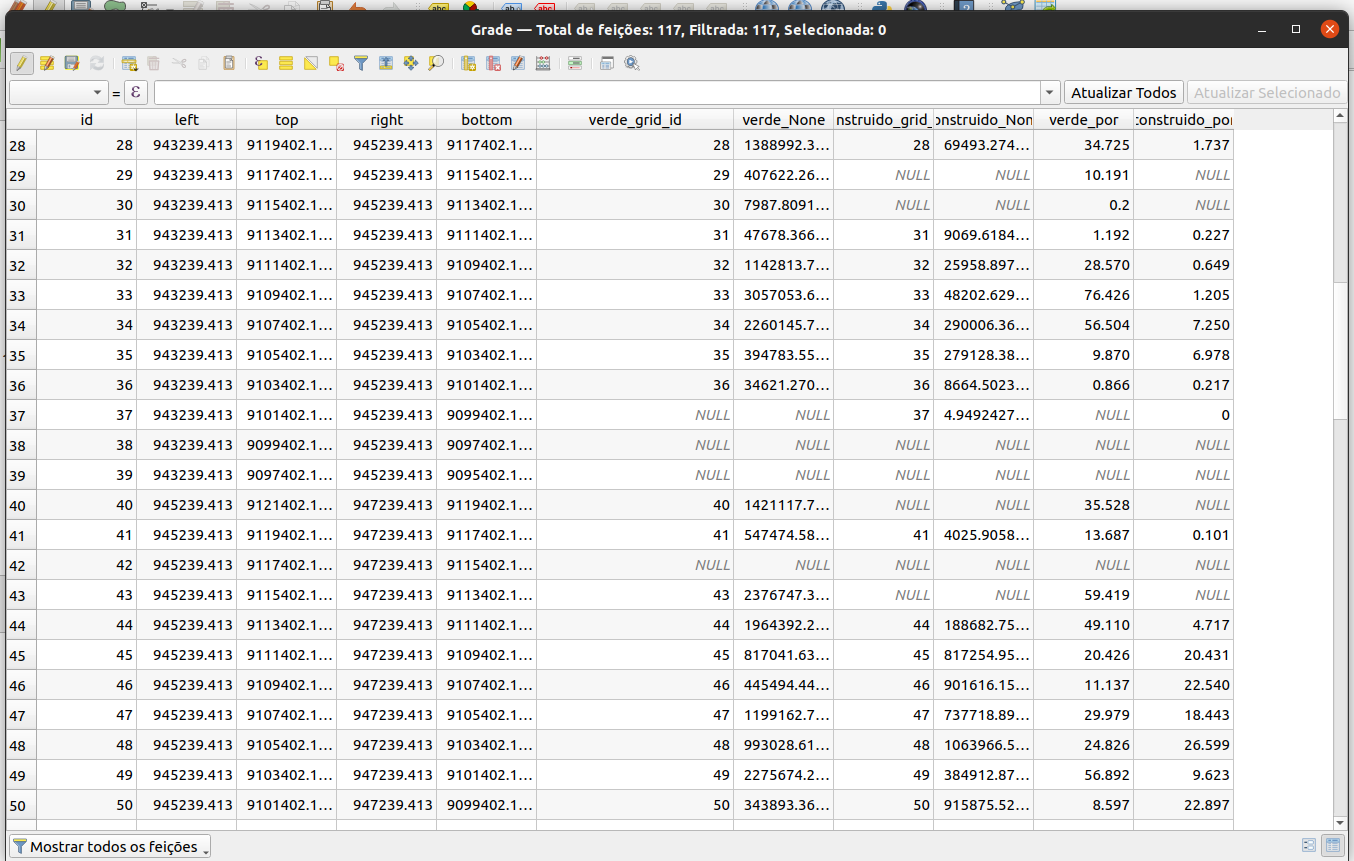Select row 45 via its row header
This screenshot has height=861, width=1354.
(x=21, y=655)
